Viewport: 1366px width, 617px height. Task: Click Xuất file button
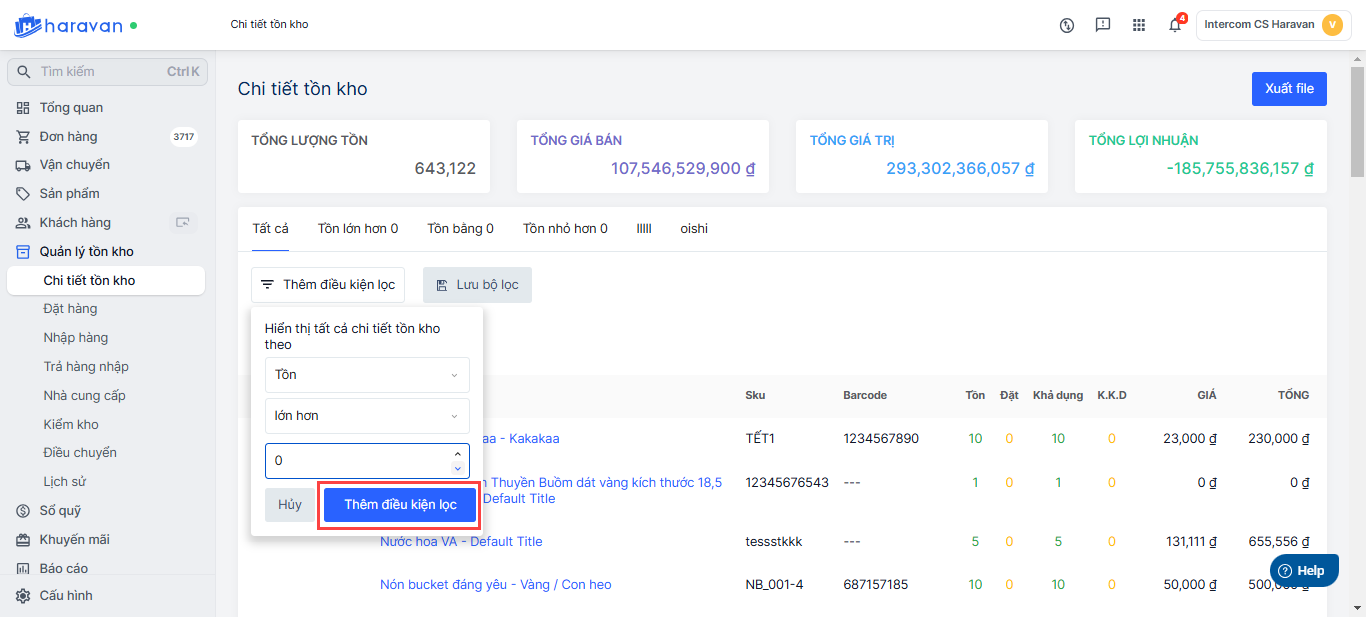[1289, 89]
